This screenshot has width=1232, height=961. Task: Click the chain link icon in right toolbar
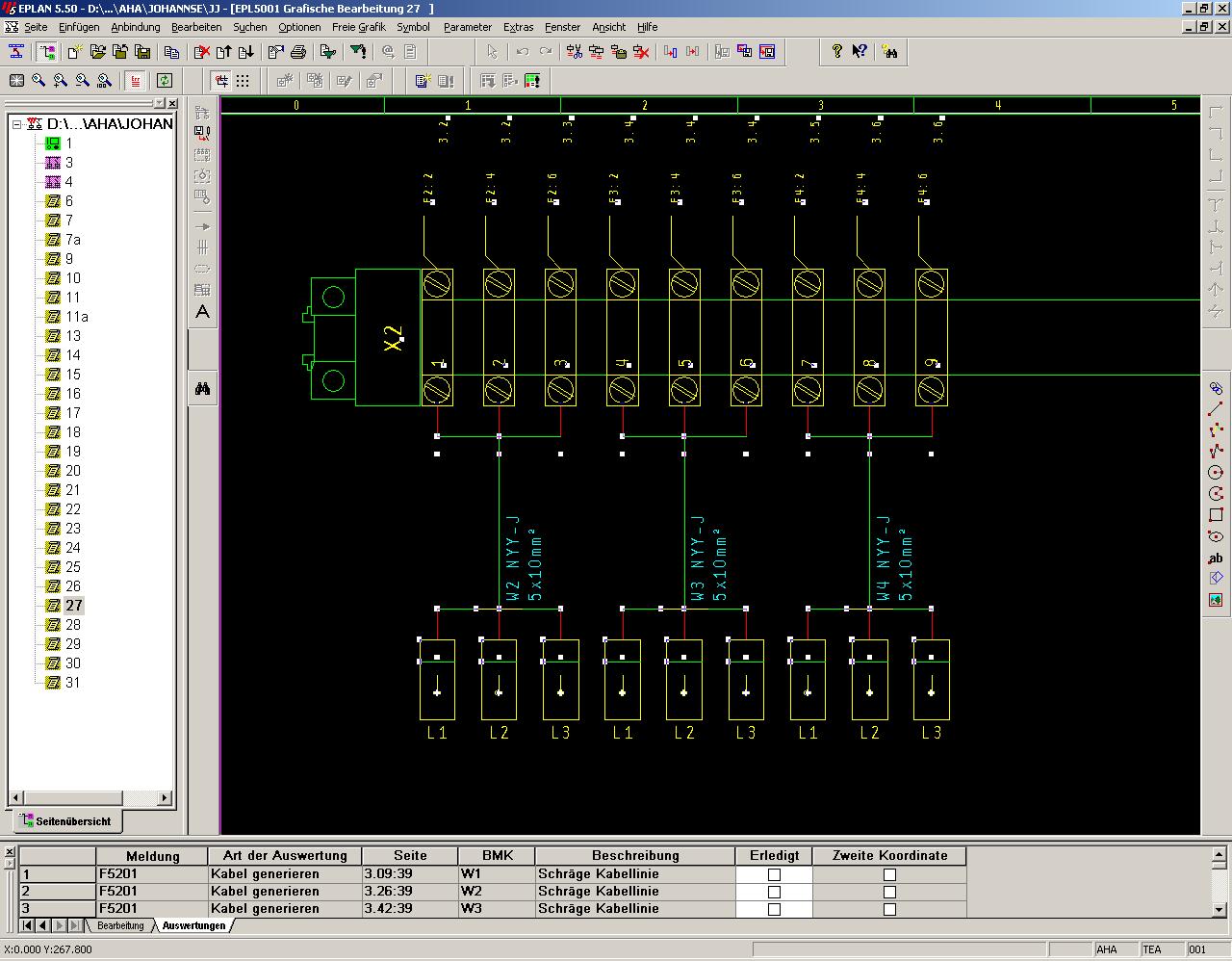click(x=1216, y=388)
